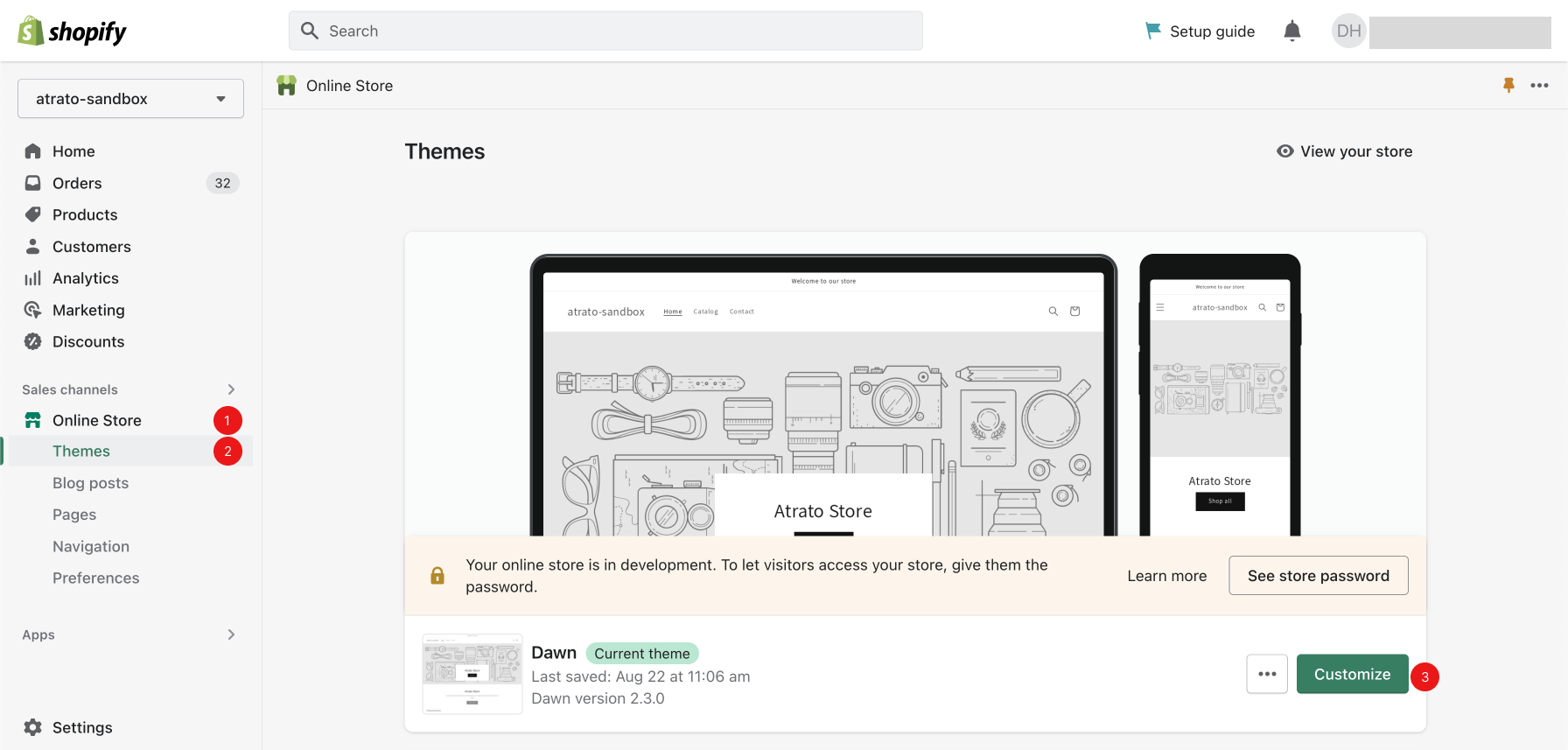Open Marketing in sidebar
The height and width of the screenshot is (750, 1568).
point(88,310)
